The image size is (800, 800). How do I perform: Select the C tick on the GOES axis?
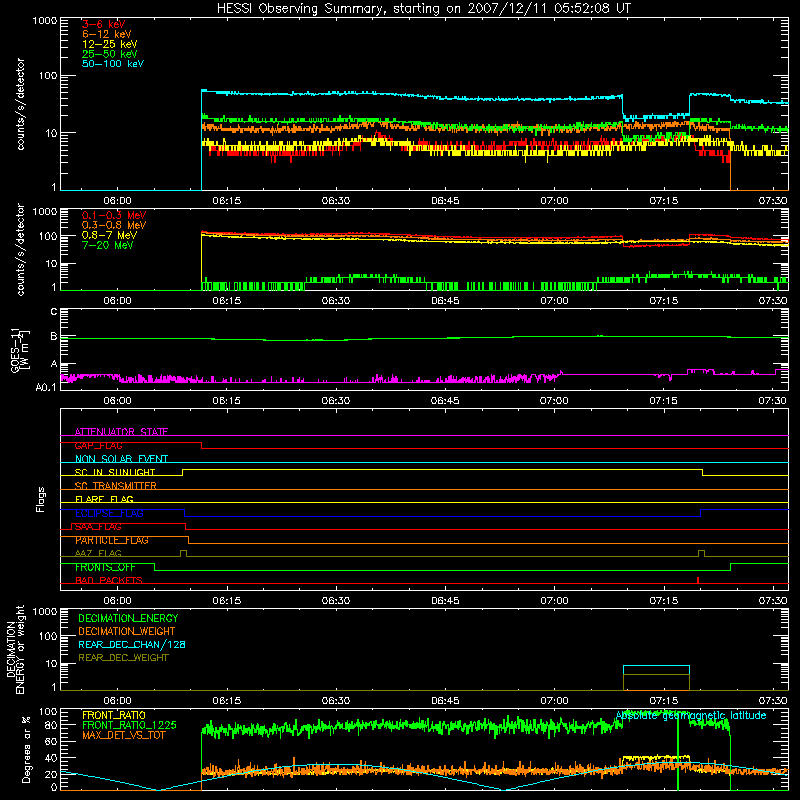coord(54,311)
